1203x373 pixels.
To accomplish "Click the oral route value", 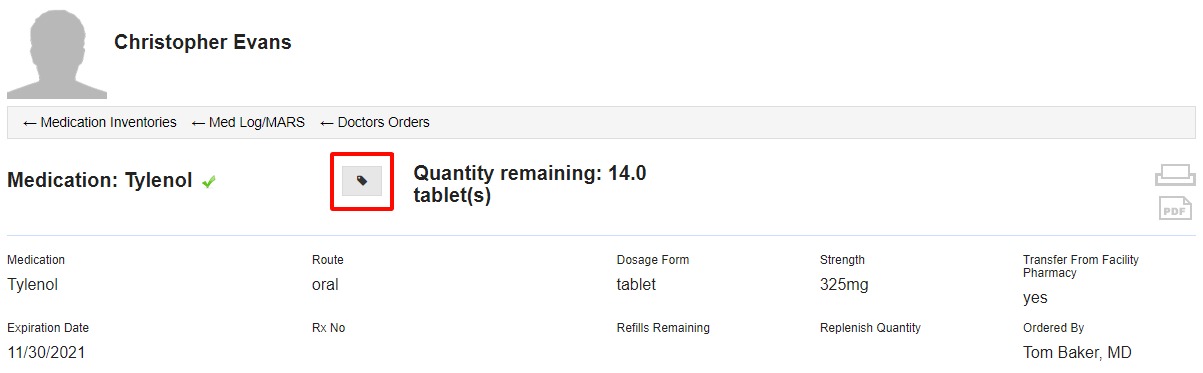I will pyautogui.click(x=325, y=284).
